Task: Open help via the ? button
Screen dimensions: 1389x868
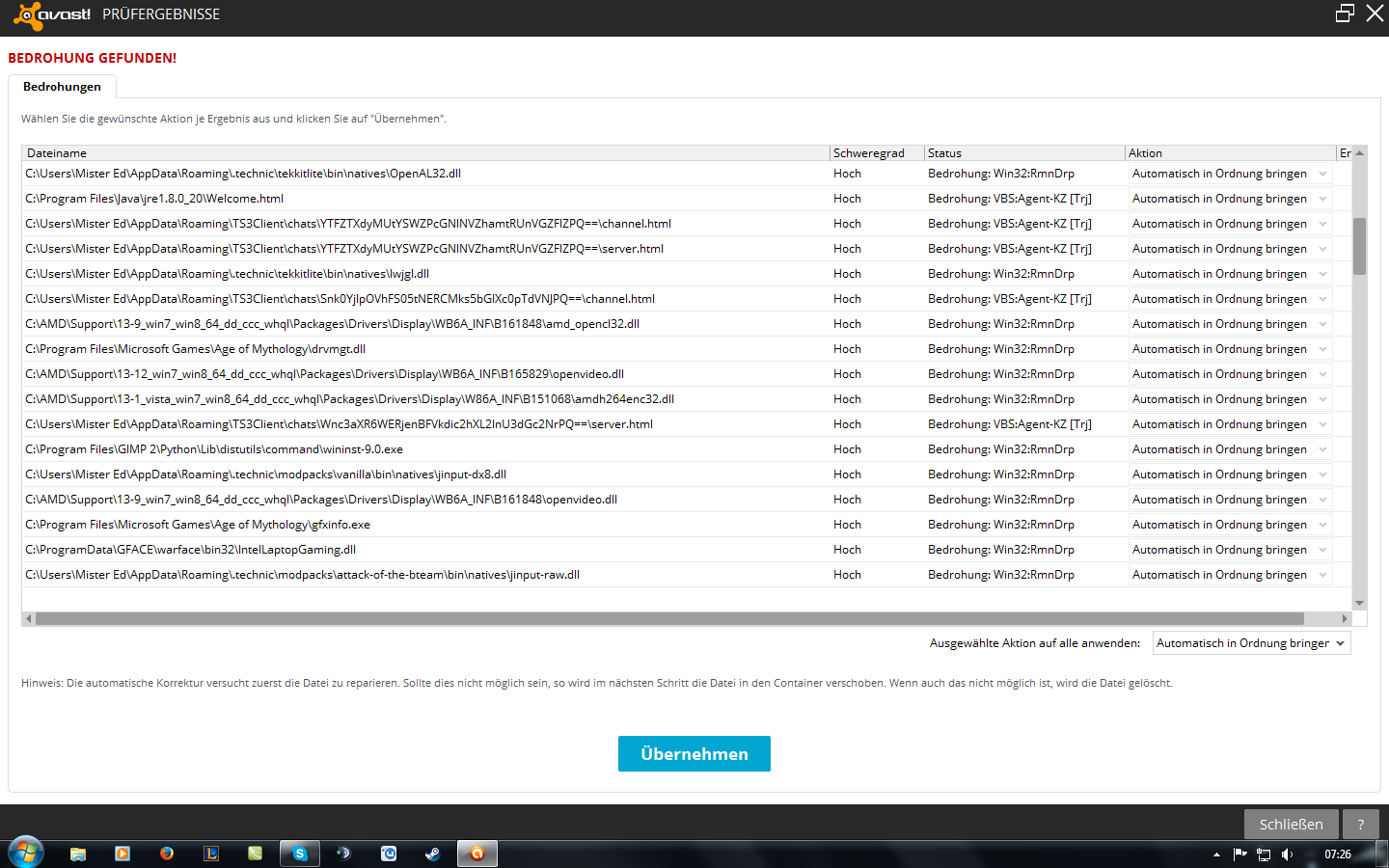Action: [x=1361, y=825]
